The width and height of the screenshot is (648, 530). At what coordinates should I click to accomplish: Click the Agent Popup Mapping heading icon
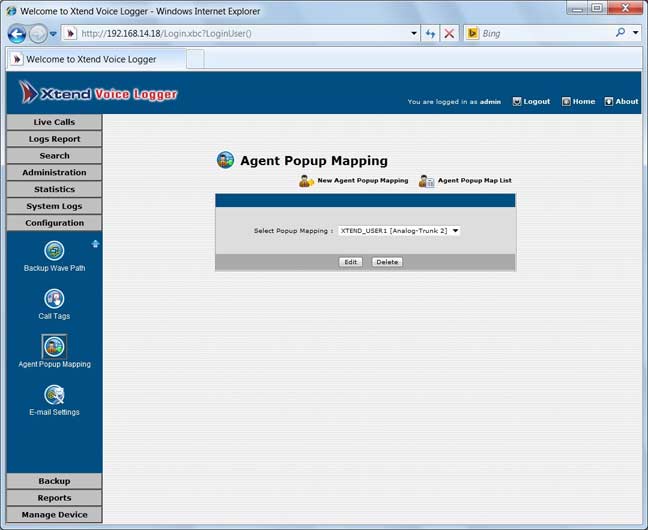point(225,160)
